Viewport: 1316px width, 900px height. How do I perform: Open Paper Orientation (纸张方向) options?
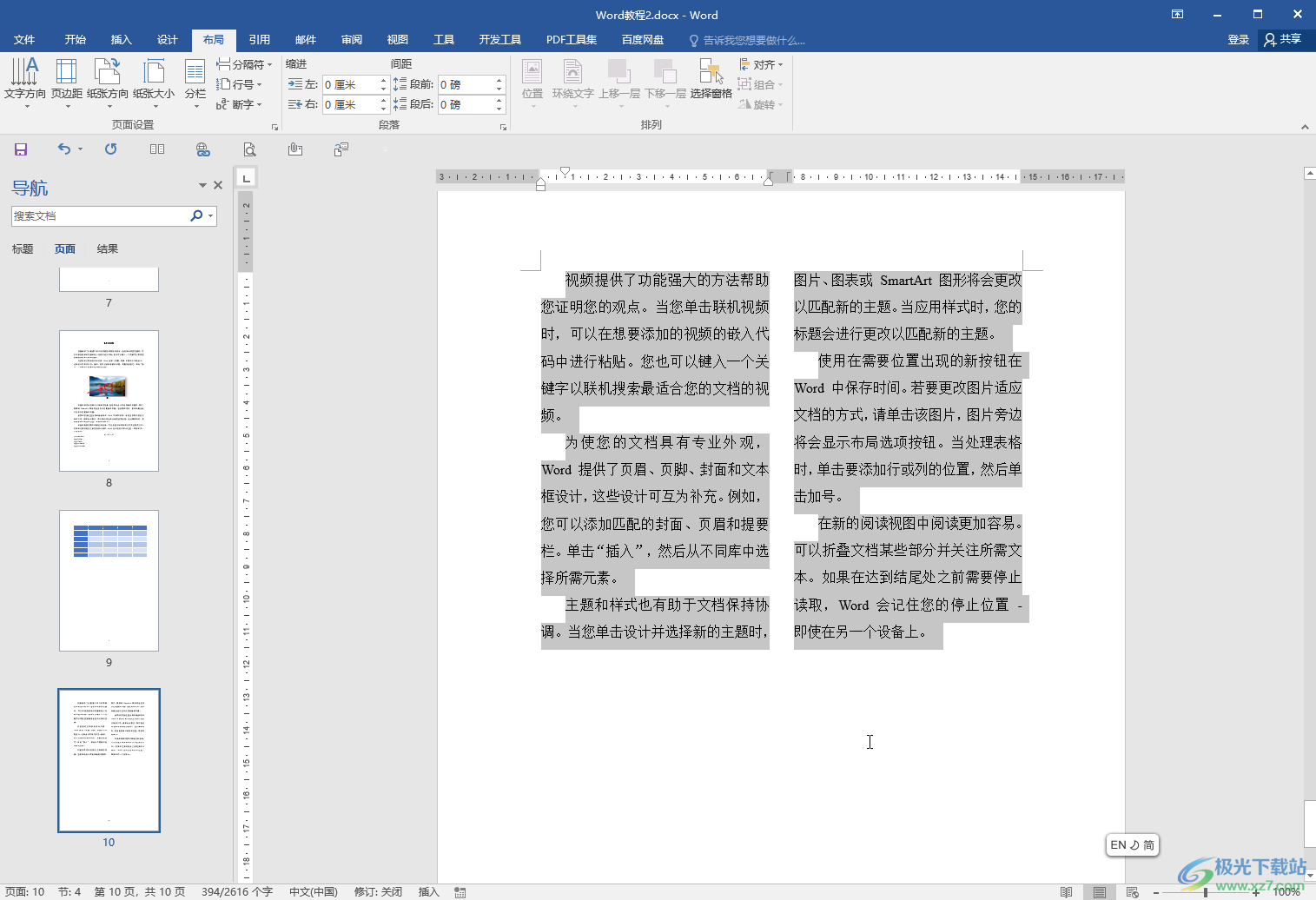(x=108, y=83)
